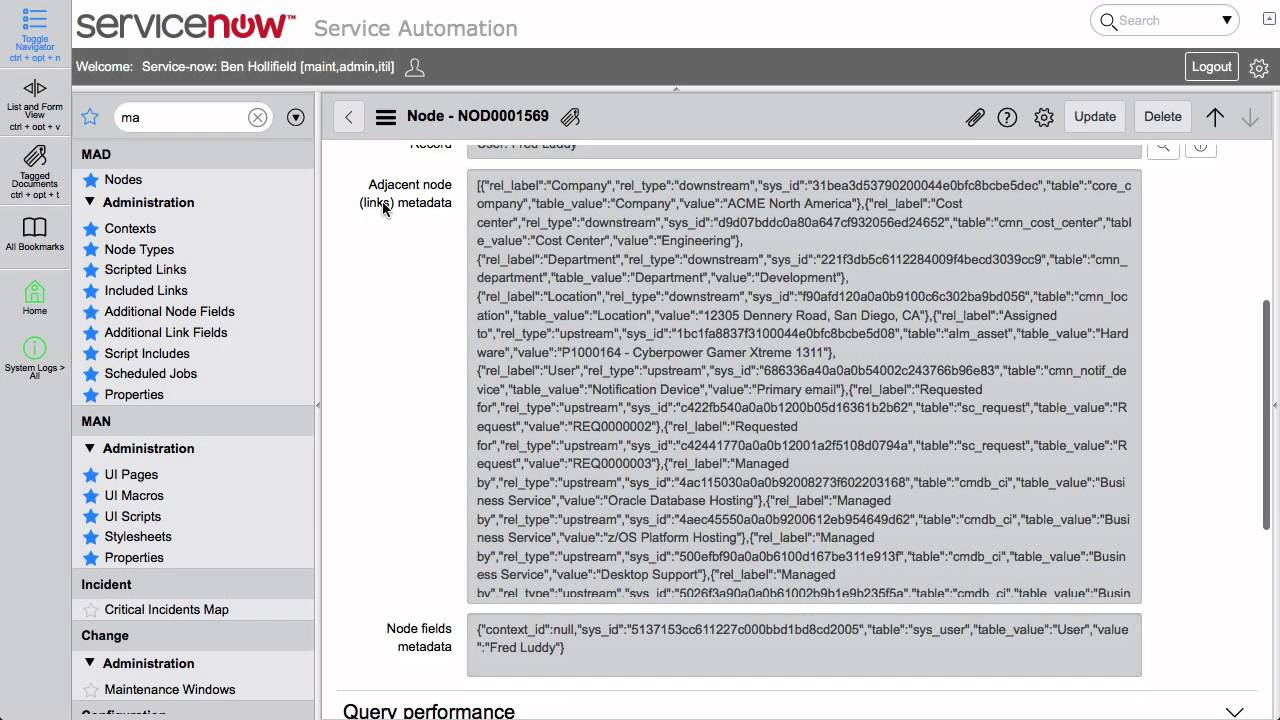Open All Bookmarks book icon

tap(35, 227)
